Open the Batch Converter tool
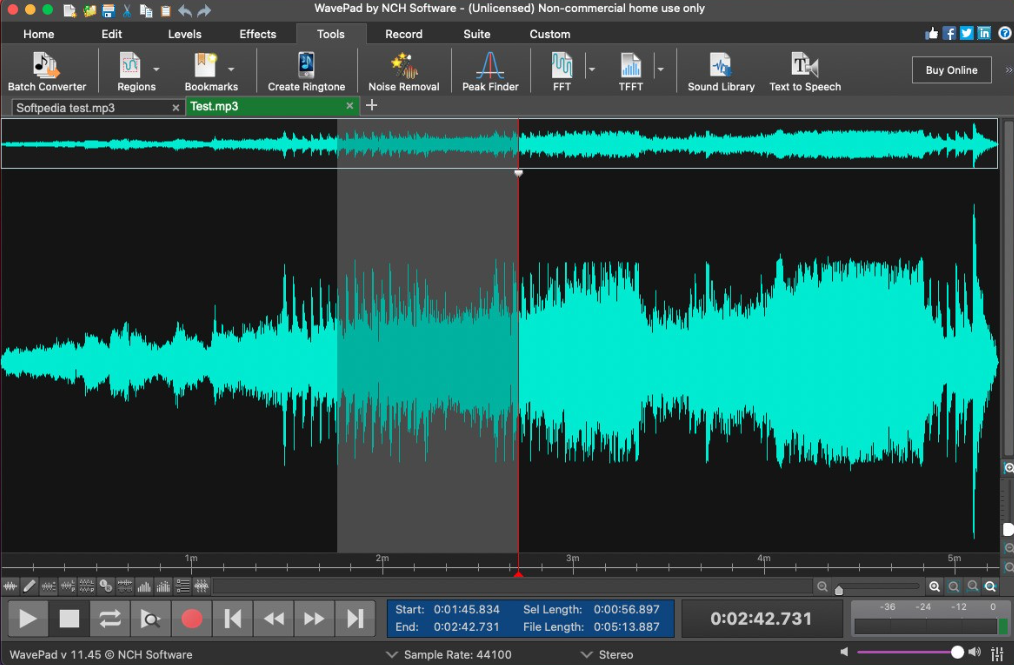This screenshot has width=1014, height=665. pos(47,71)
